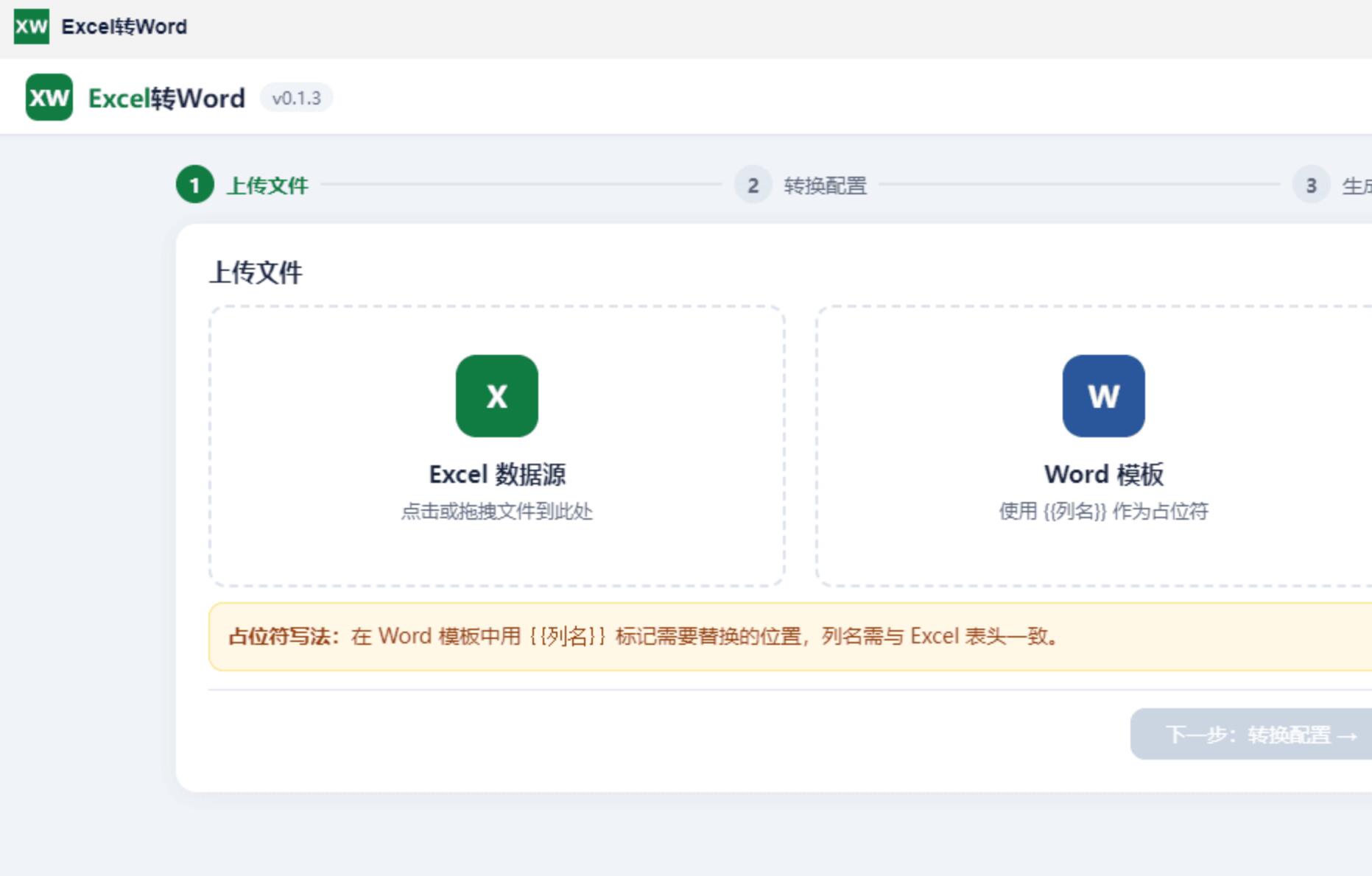Click the green Excel X icon
Screen dimensions: 1372x876
497,396
